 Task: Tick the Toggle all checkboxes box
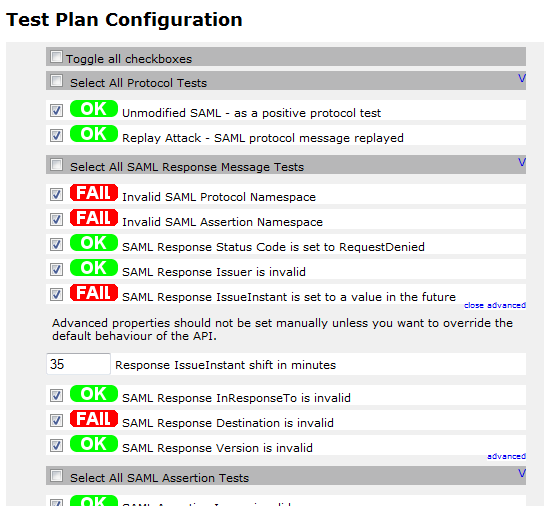coord(56,57)
